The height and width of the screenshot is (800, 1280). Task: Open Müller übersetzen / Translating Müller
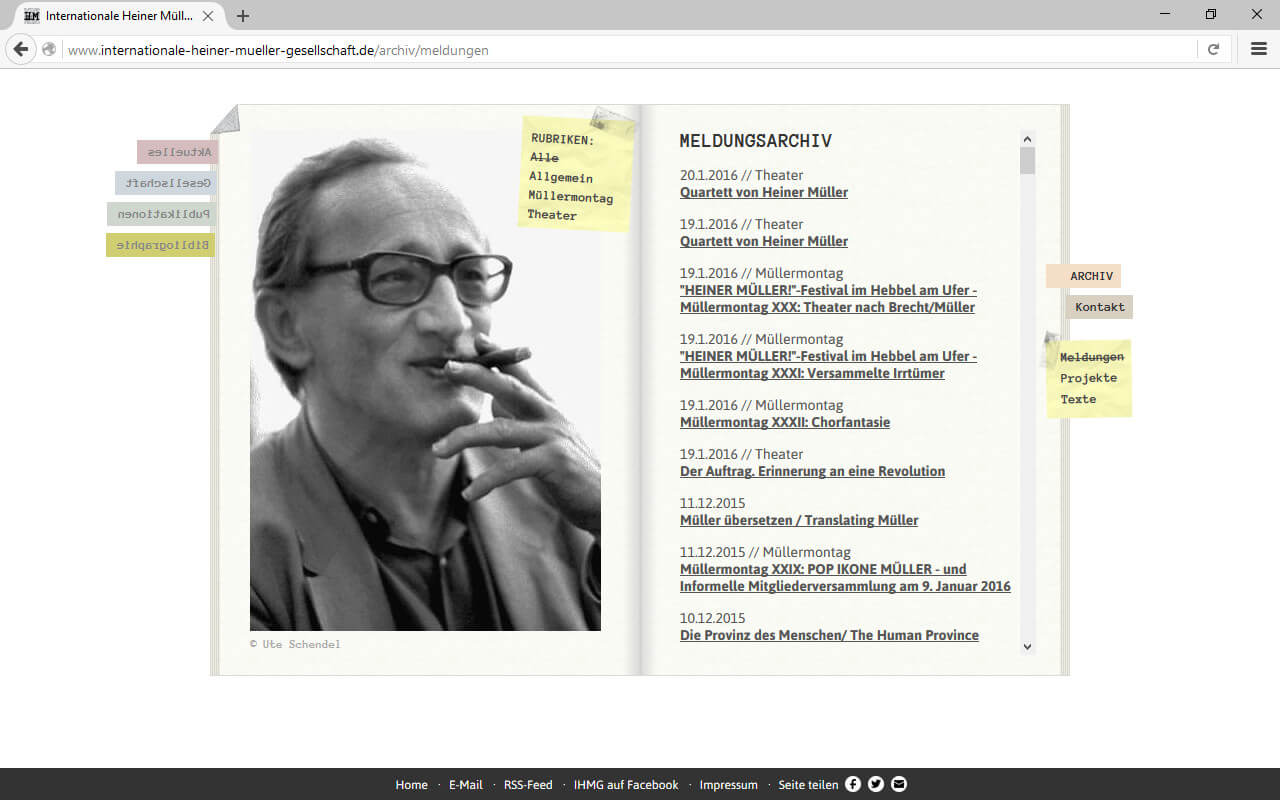[799, 520]
